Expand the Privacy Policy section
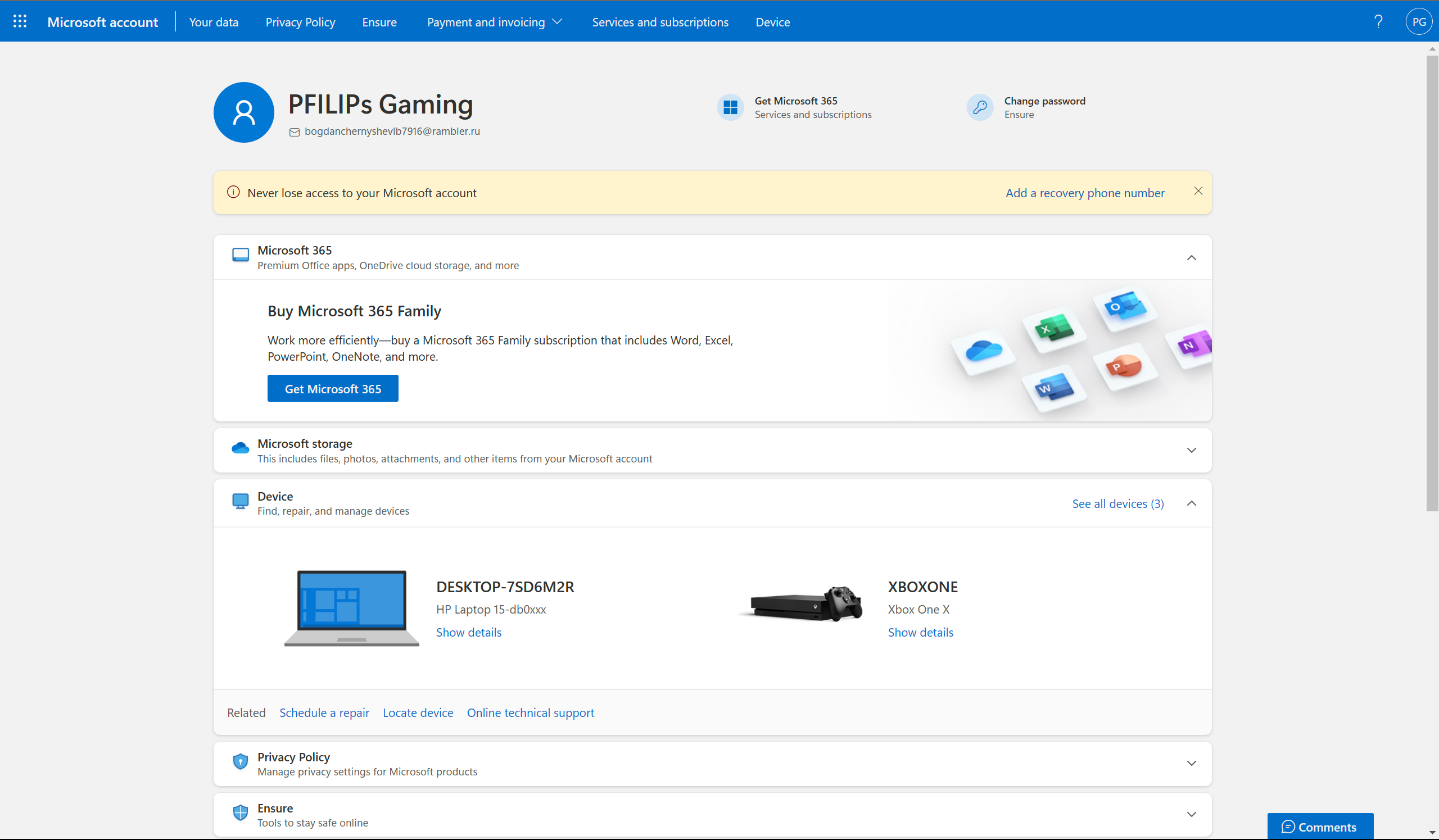Image resolution: width=1439 pixels, height=840 pixels. [x=1192, y=764]
